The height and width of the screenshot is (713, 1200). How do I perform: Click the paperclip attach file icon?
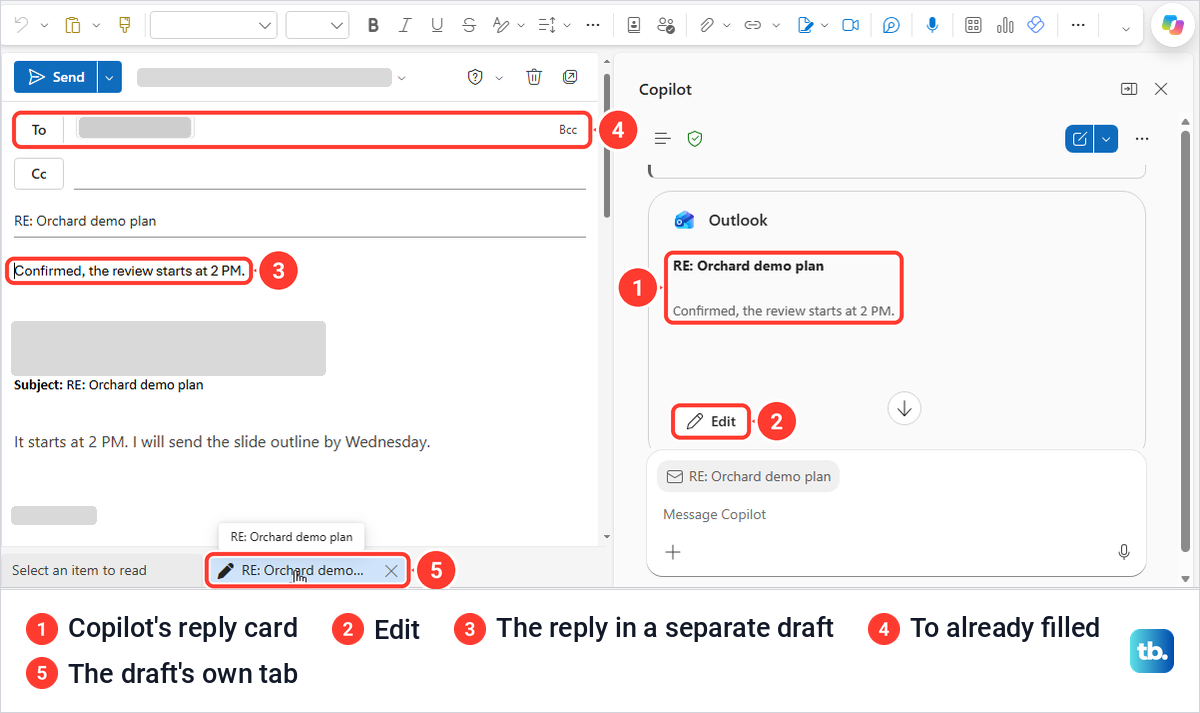(x=706, y=25)
